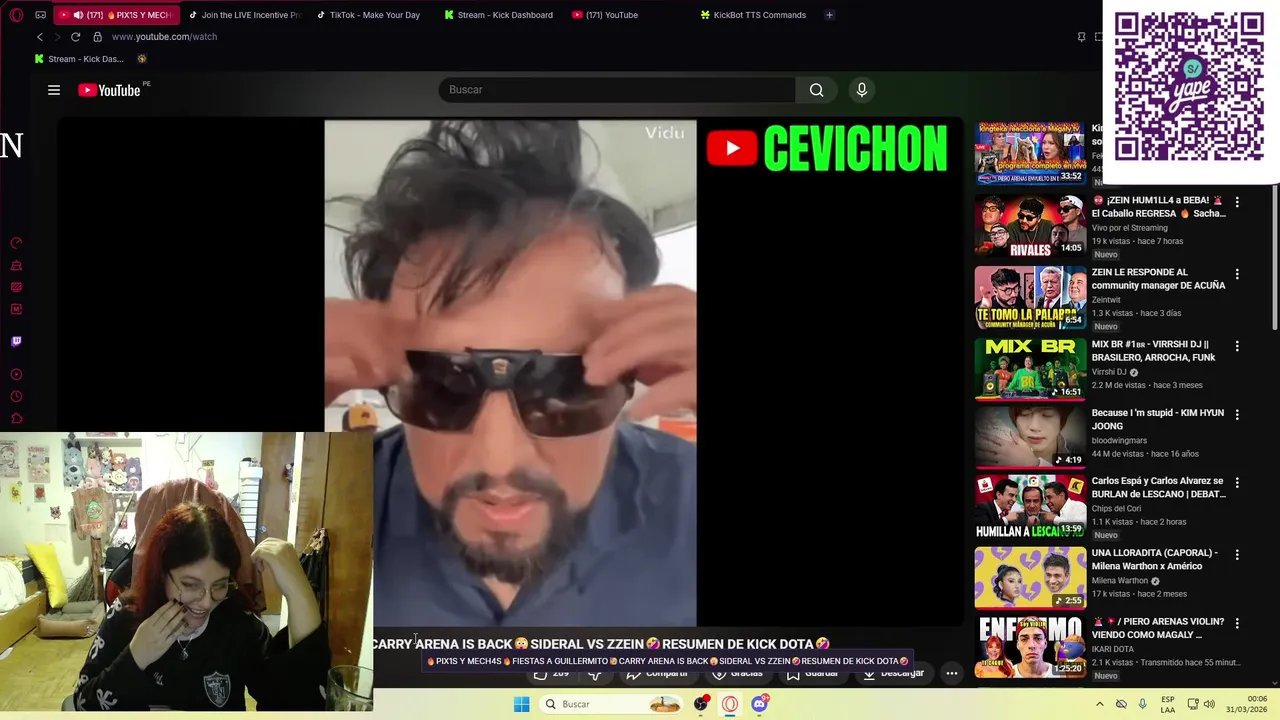1280x720 pixels.
Task: Click the Gracias thanks button
Action: point(737,673)
